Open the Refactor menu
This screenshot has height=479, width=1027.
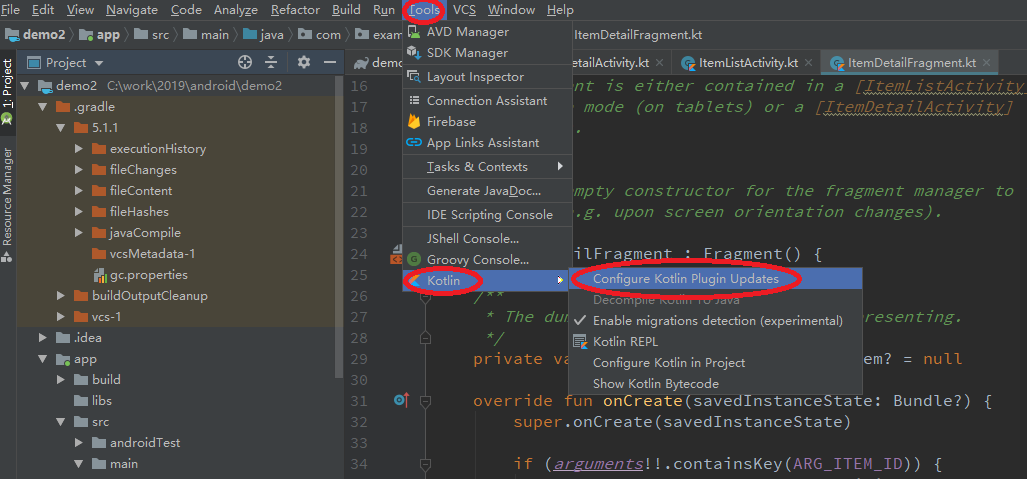[x=295, y=10]
